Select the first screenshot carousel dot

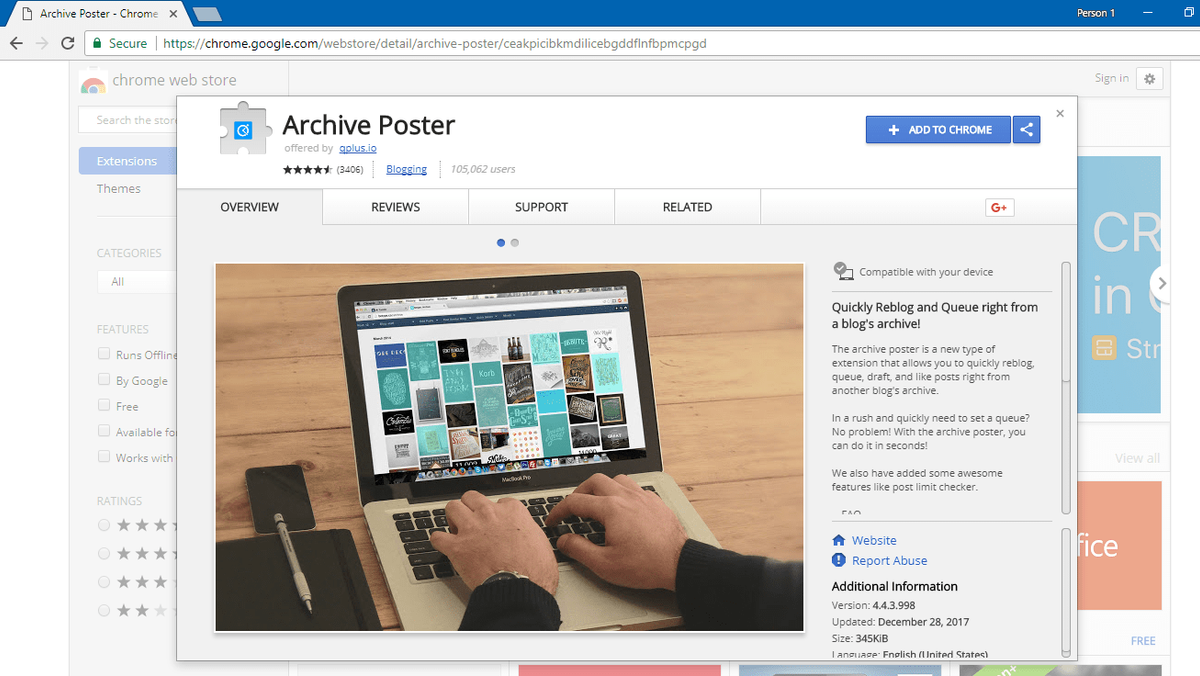tap(501, 242)
